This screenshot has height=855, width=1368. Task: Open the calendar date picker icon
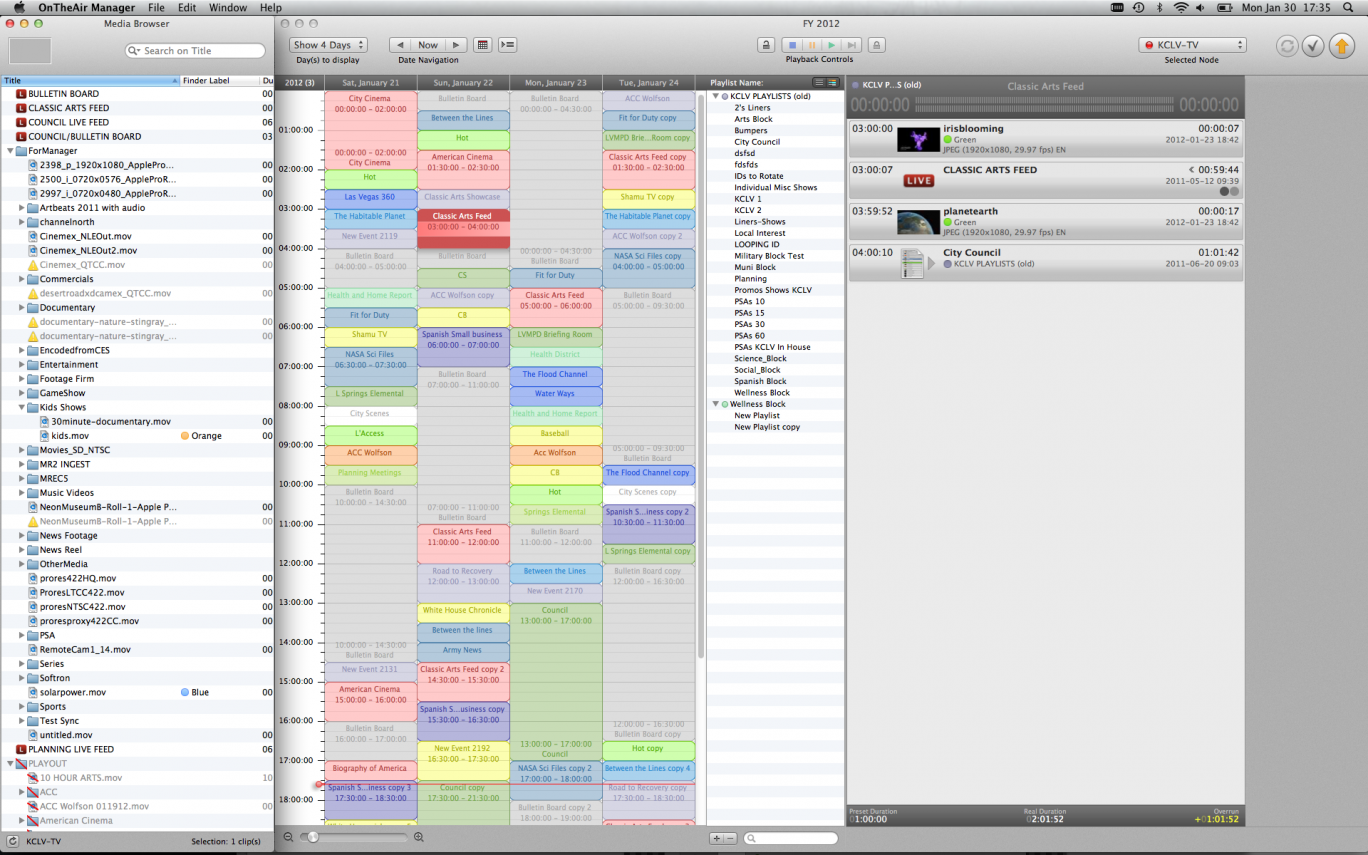pos(482,45)
